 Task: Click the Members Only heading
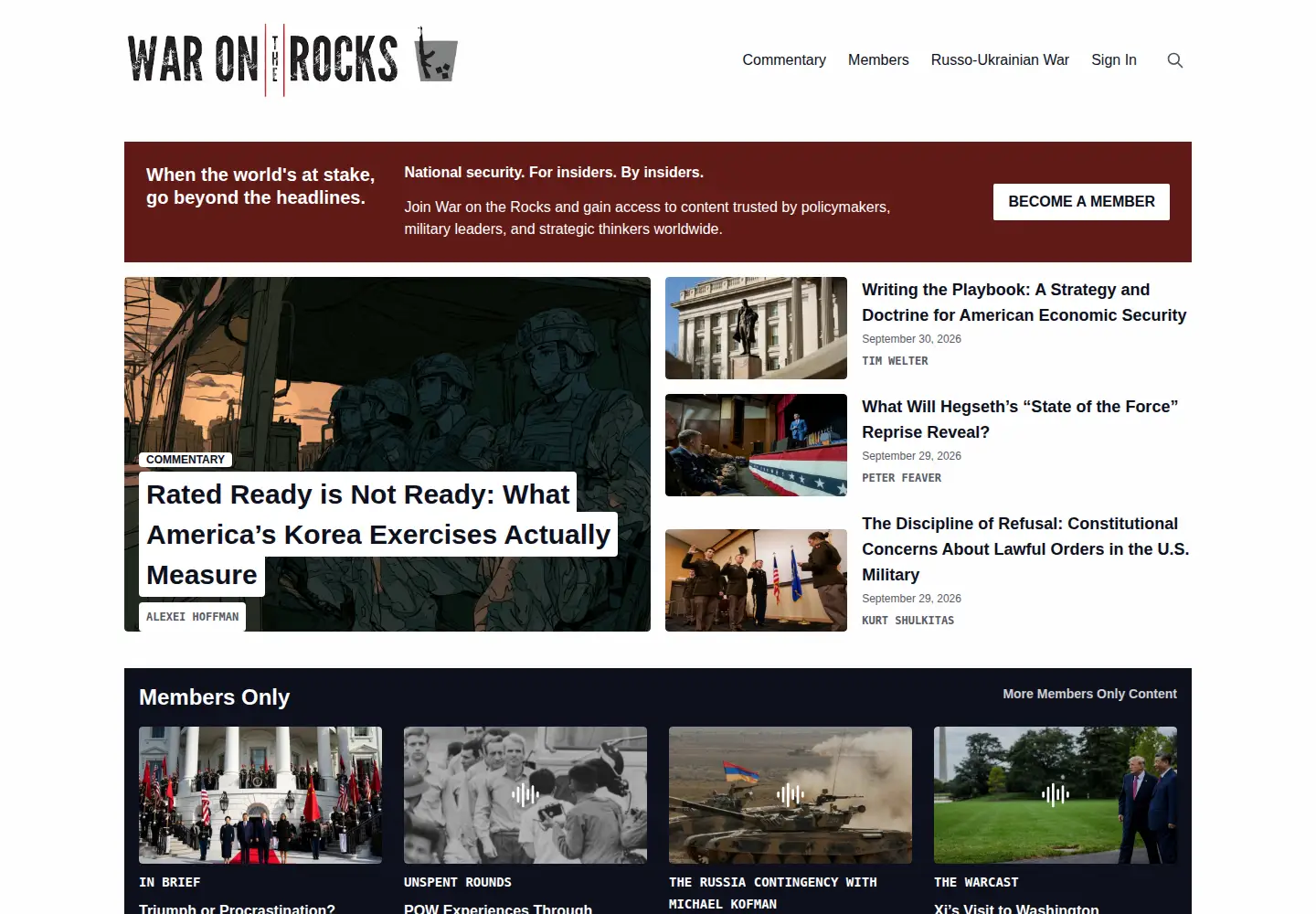point(214,697)
